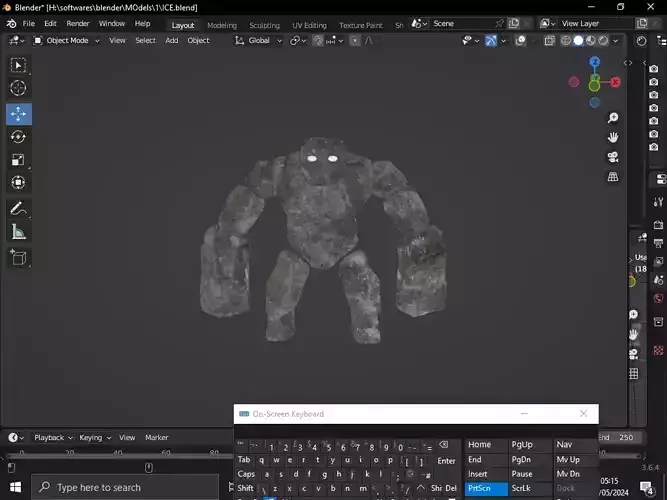Screen dimensions: 667x500
Task: Select the Annotate pencil tool
Action: [18, 209]
